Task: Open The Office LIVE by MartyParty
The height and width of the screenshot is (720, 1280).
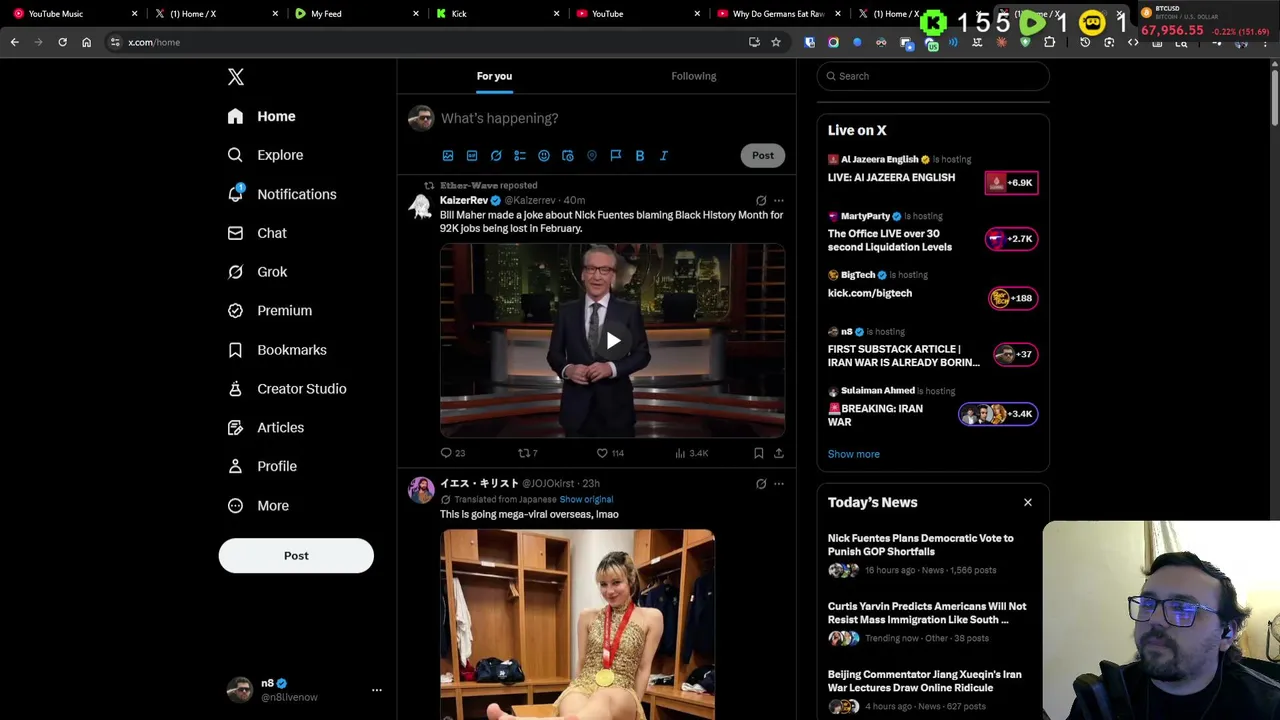Action: [x=933, y=234]
